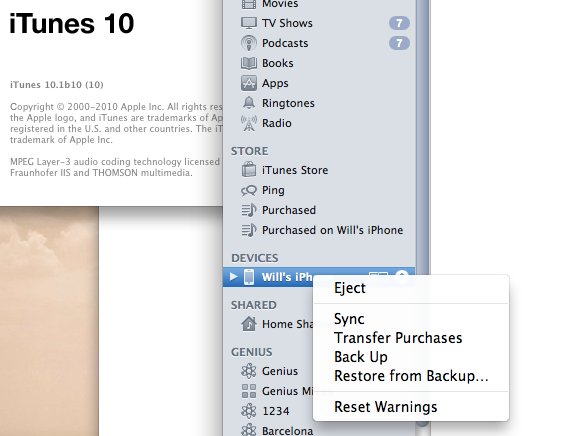The width and height of the screenshot is (561, 436).
Task: Select the Purchased playlist
Action: click(289, 210)
